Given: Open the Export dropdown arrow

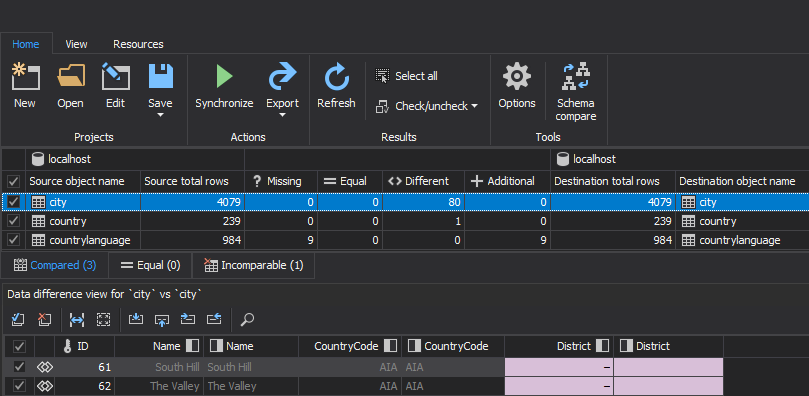Looking at the screenshot, I should pos(282,114).
